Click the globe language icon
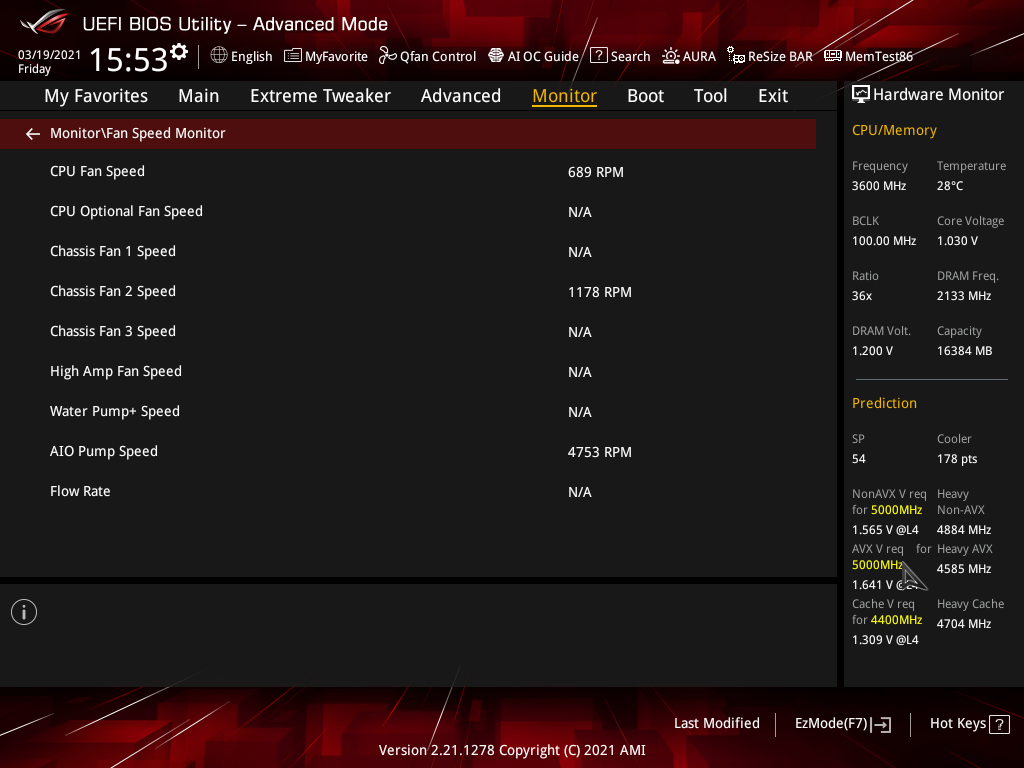The height and width of the screenshot is (768, 1024). (219, 56)
